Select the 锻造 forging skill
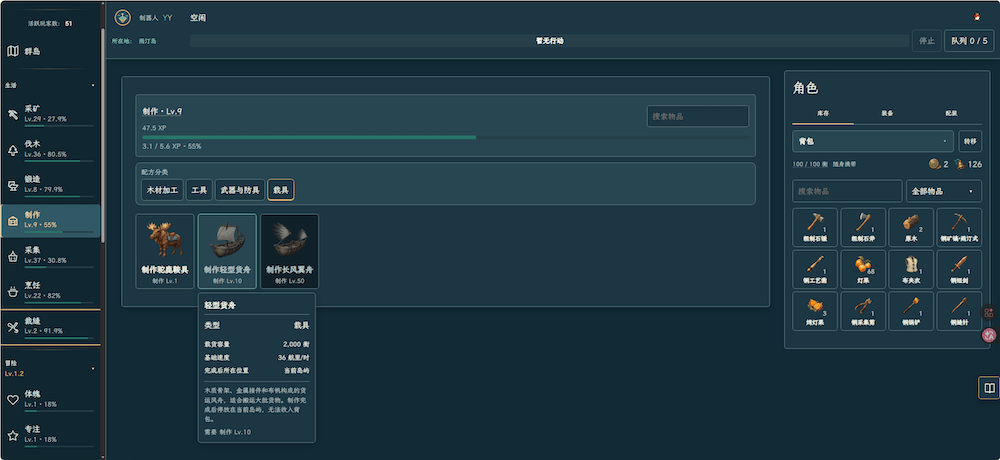 point(50,185)
